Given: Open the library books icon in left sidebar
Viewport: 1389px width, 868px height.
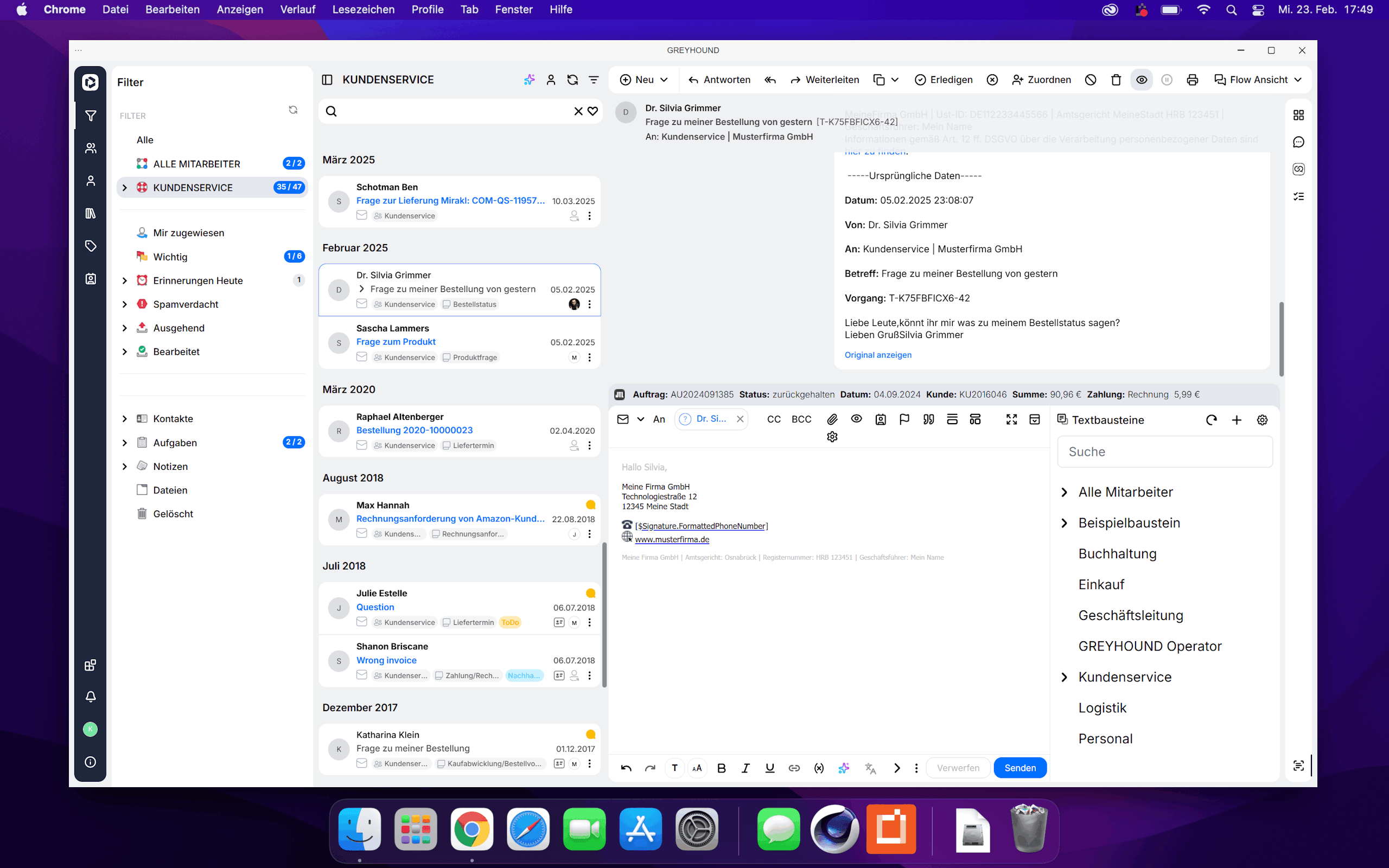Looking at the screenshot, I should click(x=91, y=214).
